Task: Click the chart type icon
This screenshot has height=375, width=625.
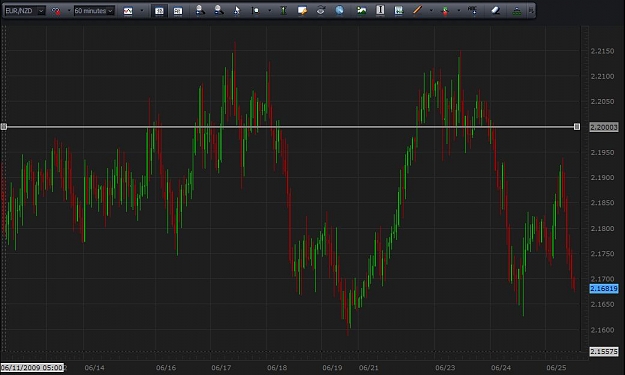Action: tap(128, 11)
